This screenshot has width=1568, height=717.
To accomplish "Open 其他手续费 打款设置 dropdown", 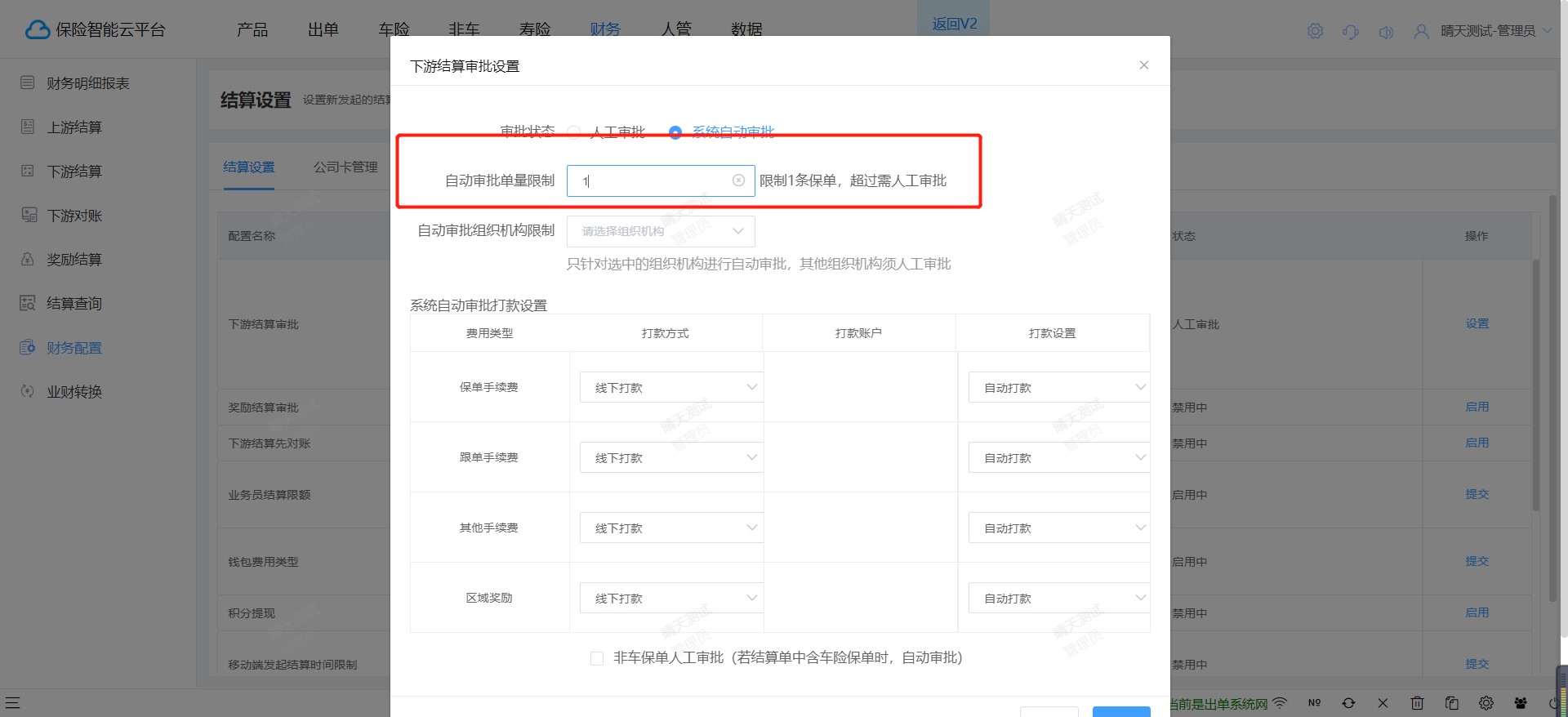I will [x=1059, y=528].
